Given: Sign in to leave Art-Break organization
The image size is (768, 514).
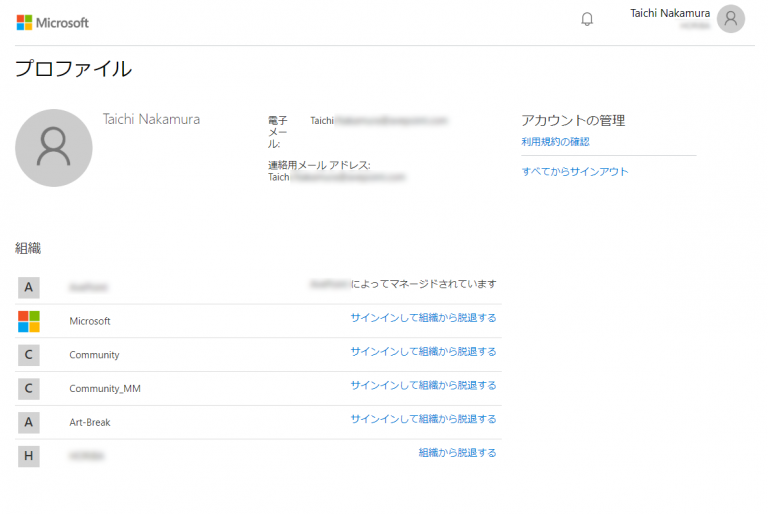Looking at the screenshot, I should (x=423, y=419).
